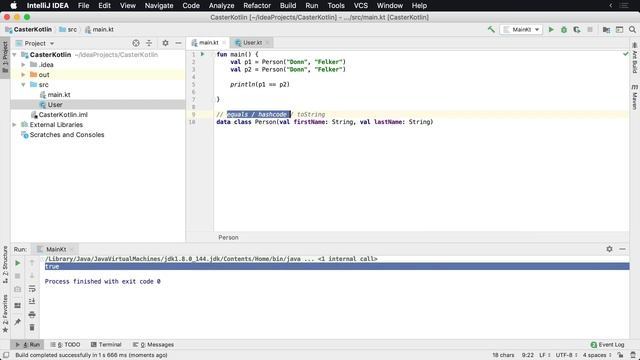Open the Ant Build side panel
Viewport: 640px width, 360px height.
(635, 58)
